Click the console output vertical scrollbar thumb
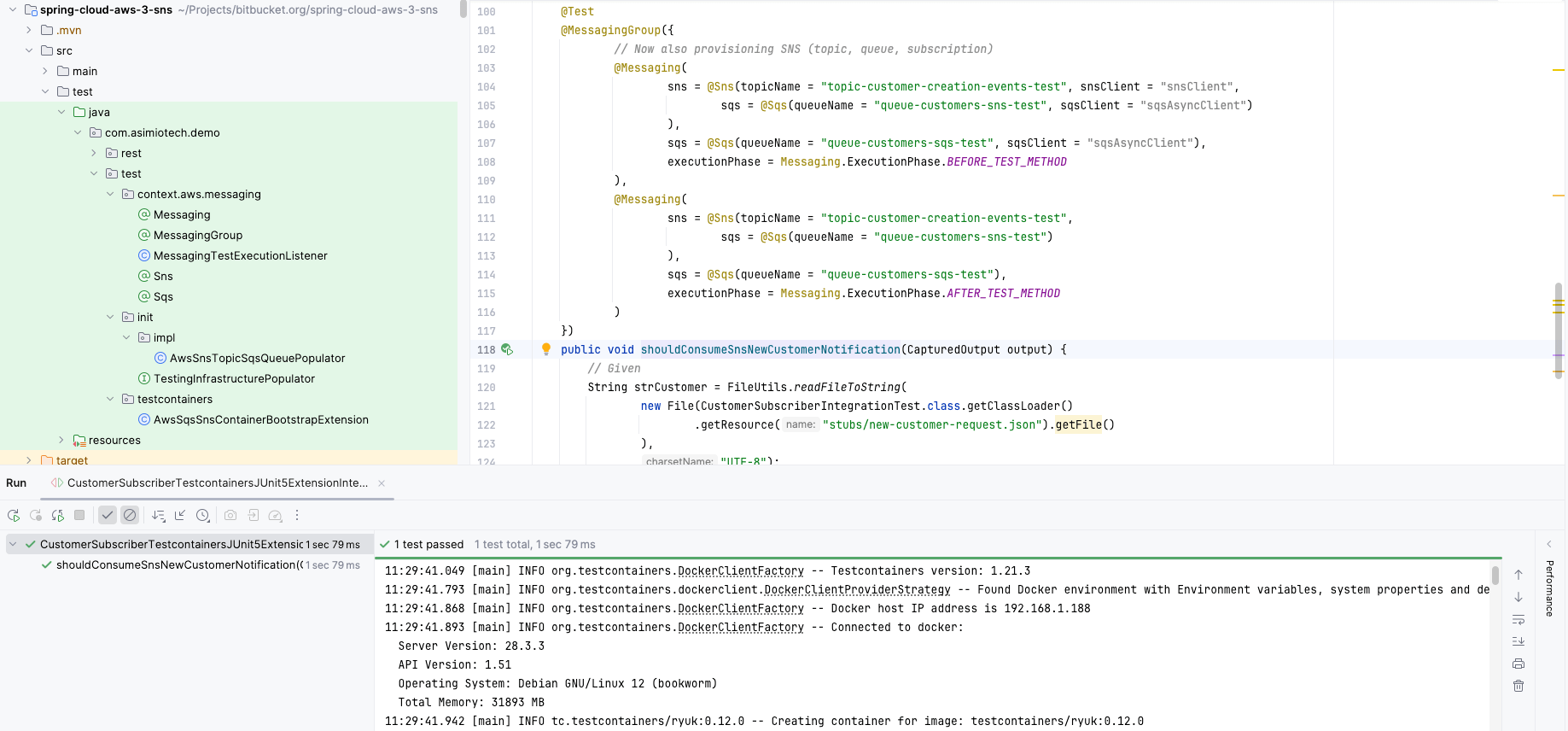The width and height of the screenshot is (1568, 731). [1495, 575]
